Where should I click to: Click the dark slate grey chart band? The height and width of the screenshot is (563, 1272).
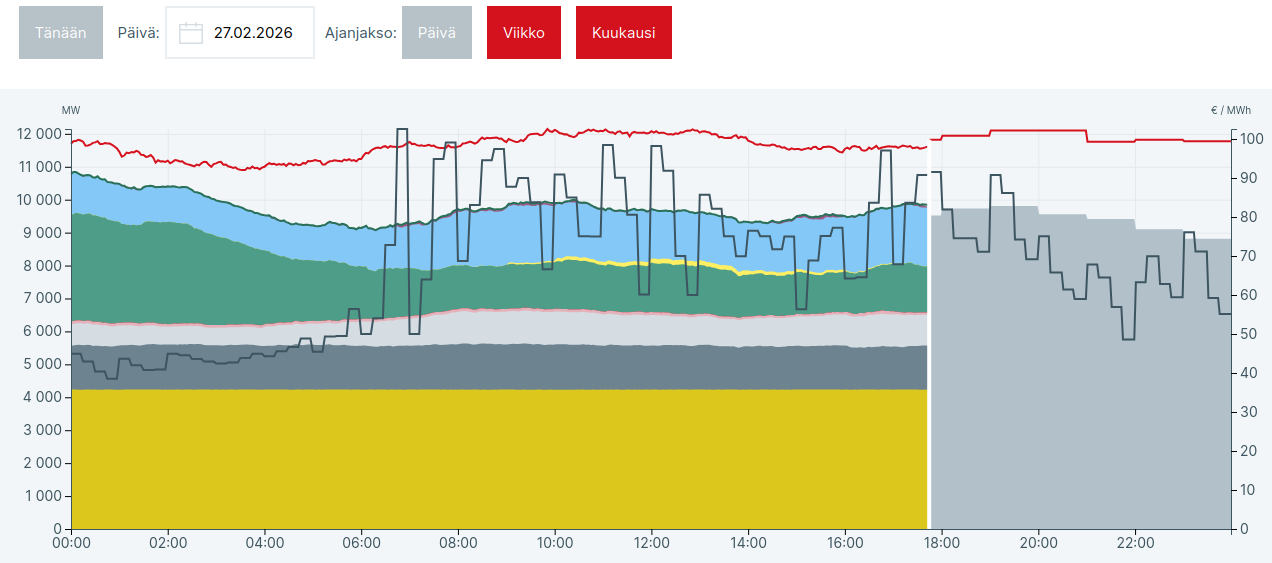tap(500, 368)
